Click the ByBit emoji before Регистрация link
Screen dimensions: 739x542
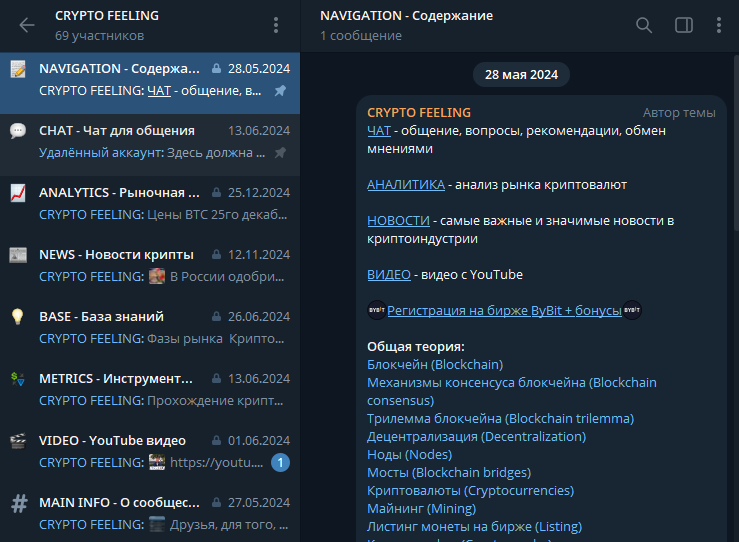click(377, 310)
